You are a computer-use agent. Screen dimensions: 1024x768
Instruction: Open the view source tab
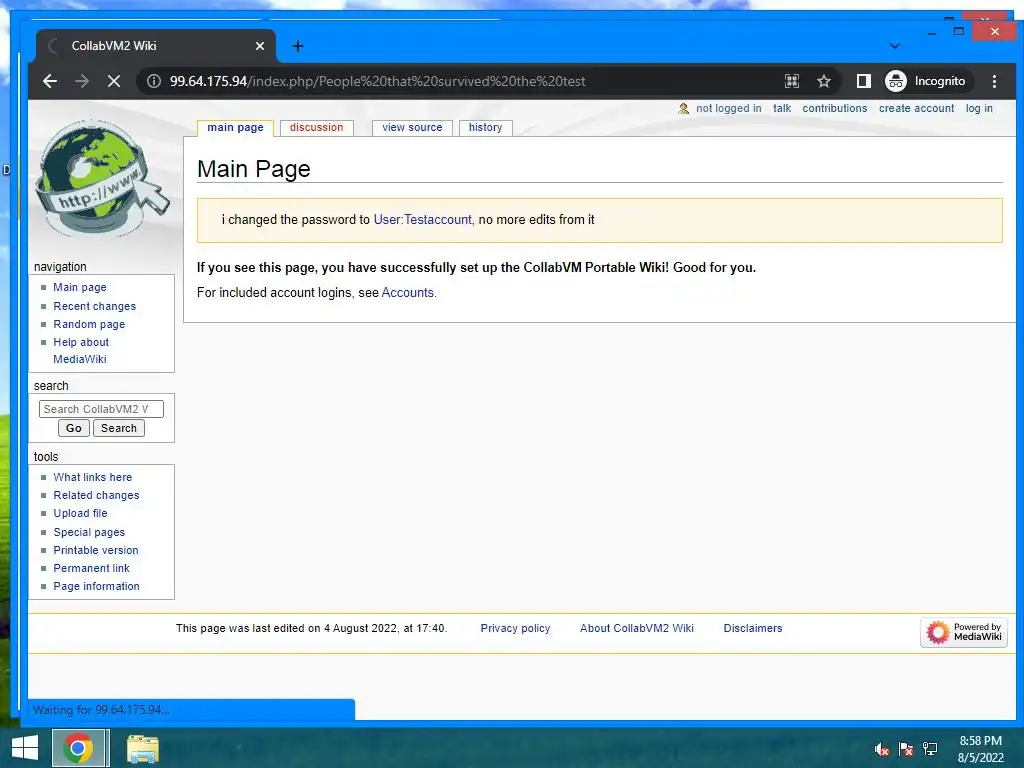click(x=412, y=127)
